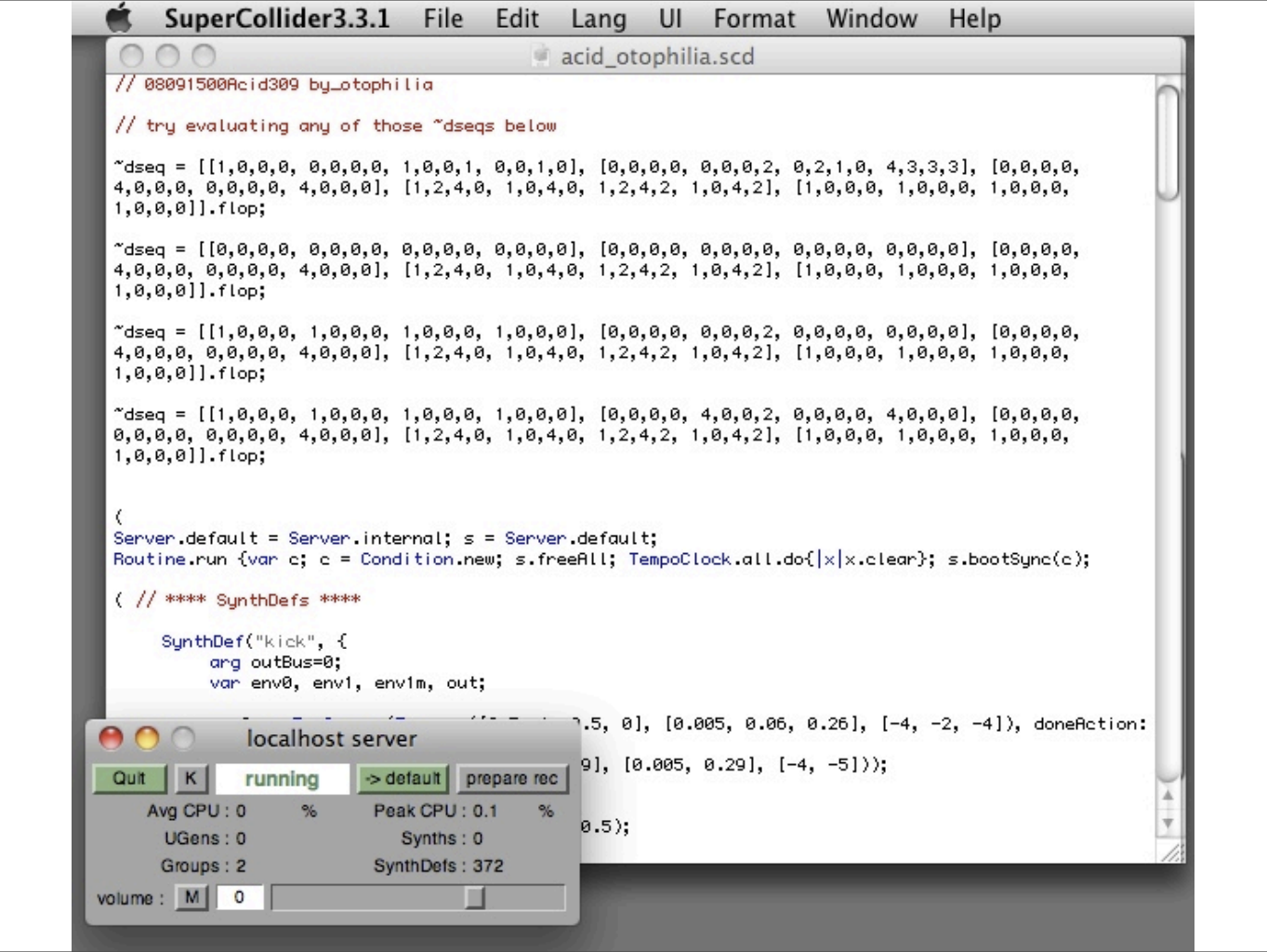This screenshot has height=952, width=1267.
Task: Click the volume slider handle
Action: click(474, 897)
